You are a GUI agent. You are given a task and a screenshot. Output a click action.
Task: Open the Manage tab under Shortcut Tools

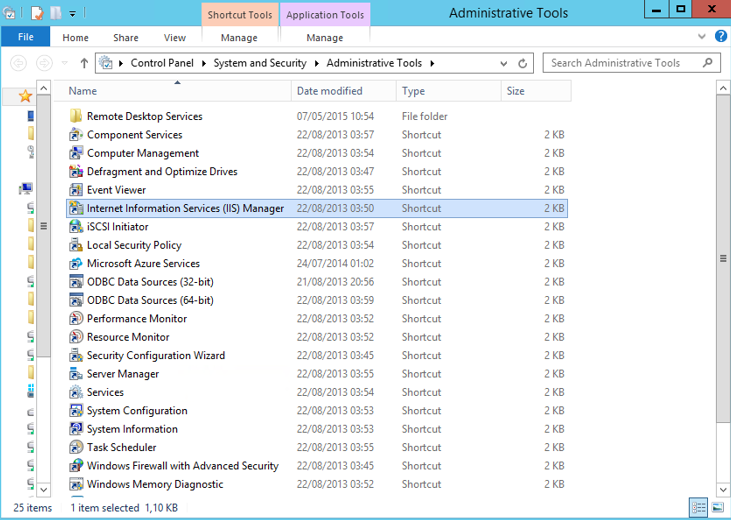(239, 38)
